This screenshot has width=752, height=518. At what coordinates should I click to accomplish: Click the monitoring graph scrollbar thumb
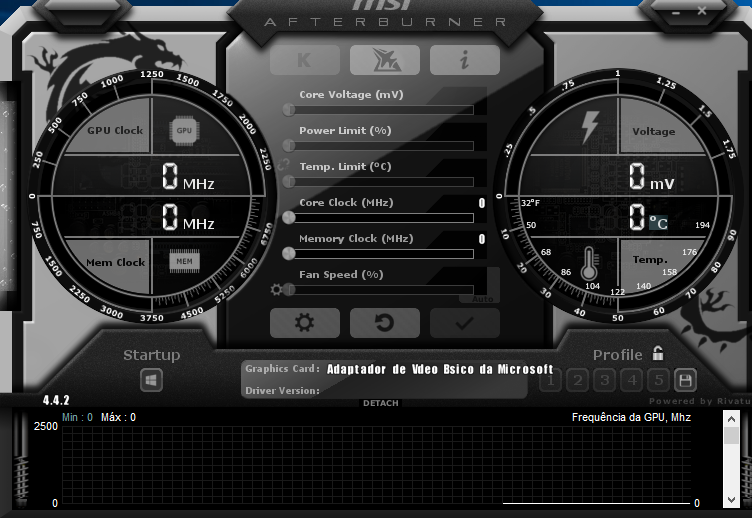coord(731,436)
